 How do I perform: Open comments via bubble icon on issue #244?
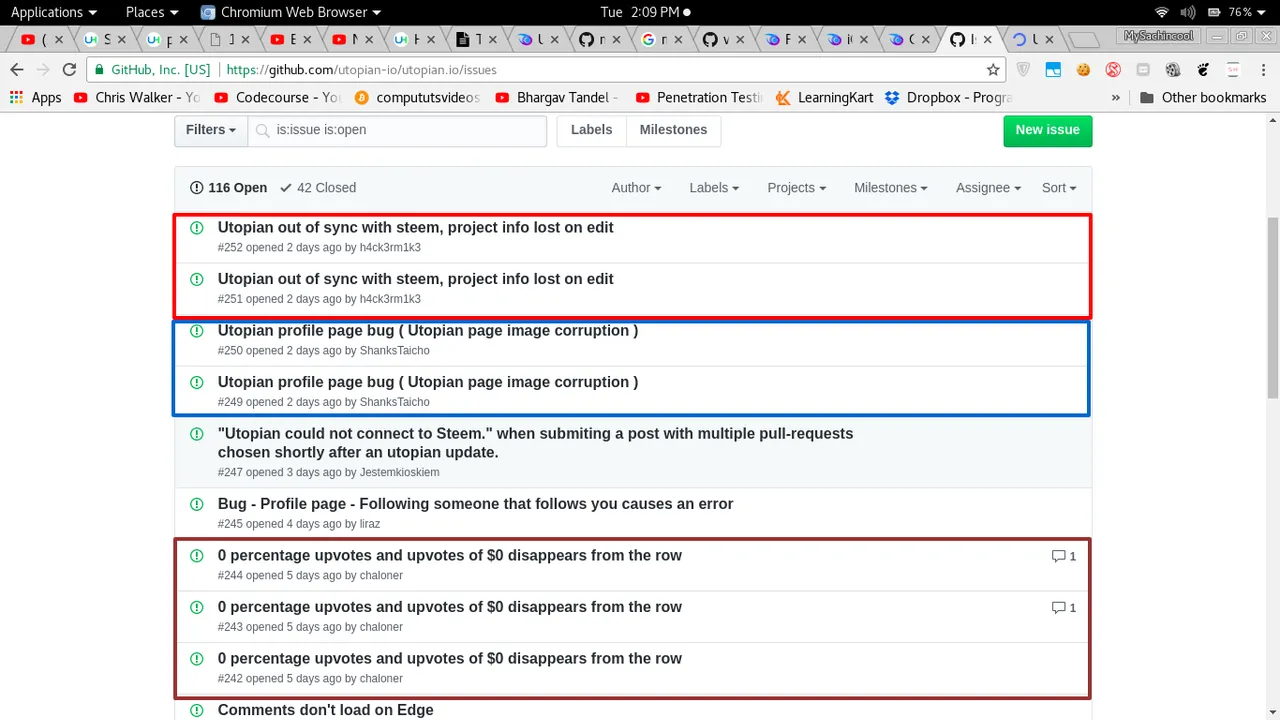click(x=1058, y=556)
